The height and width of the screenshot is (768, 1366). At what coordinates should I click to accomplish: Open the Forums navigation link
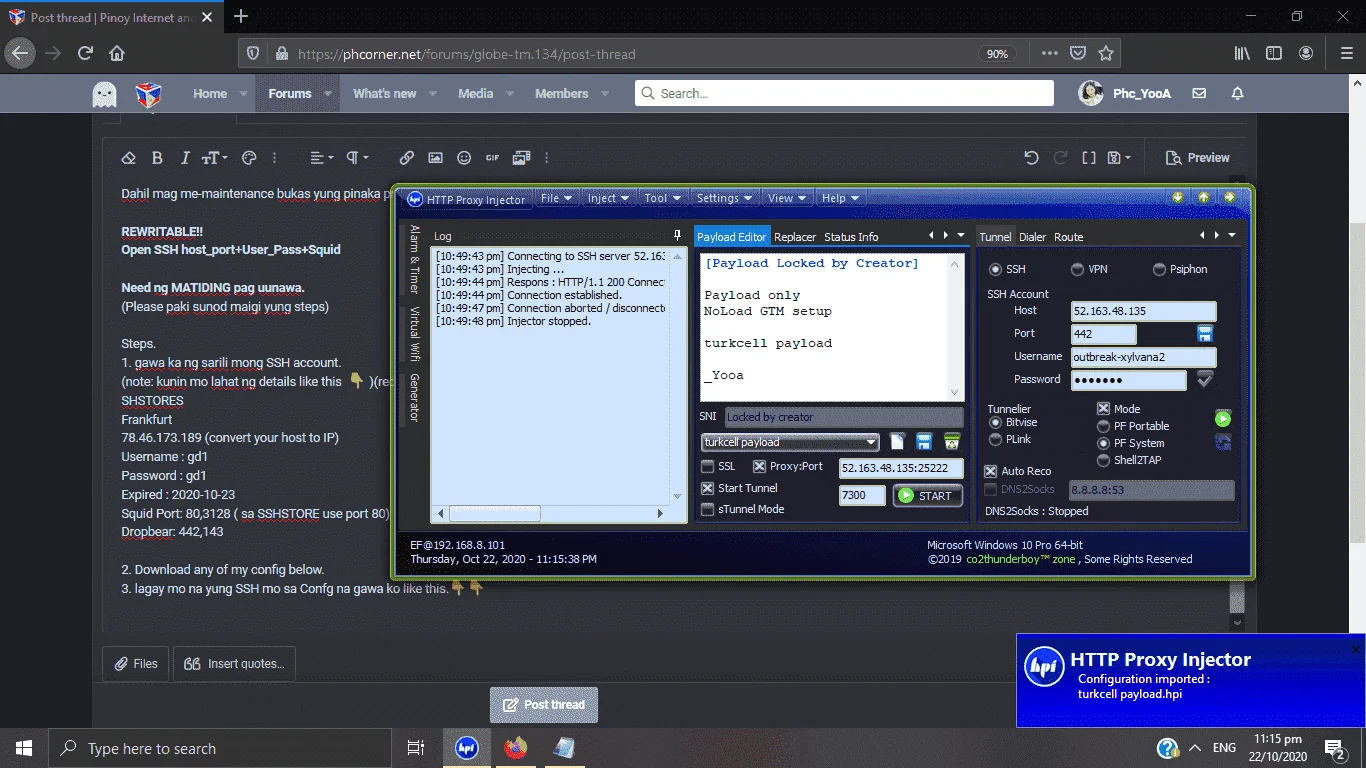click(x=290, y=93)
